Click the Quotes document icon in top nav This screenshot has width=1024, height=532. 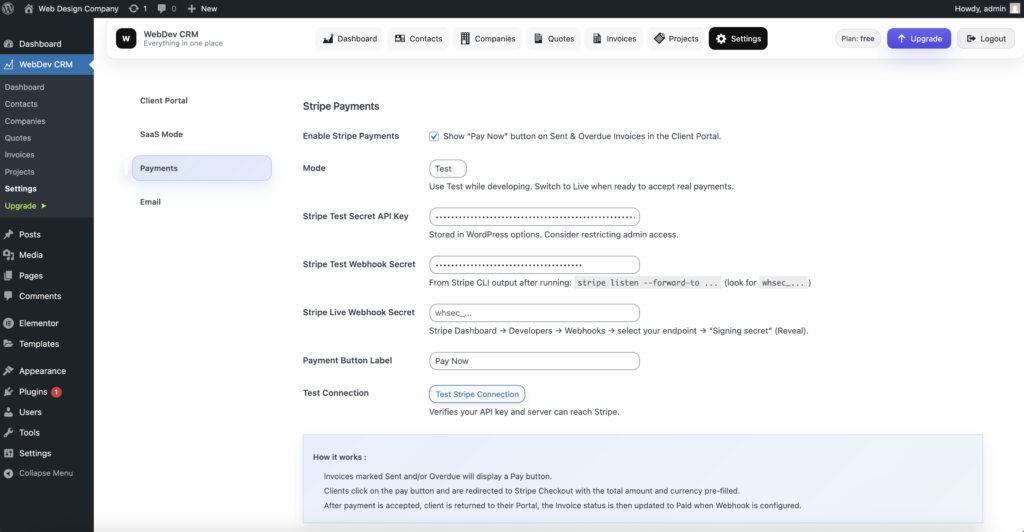[x=538, y=39]
